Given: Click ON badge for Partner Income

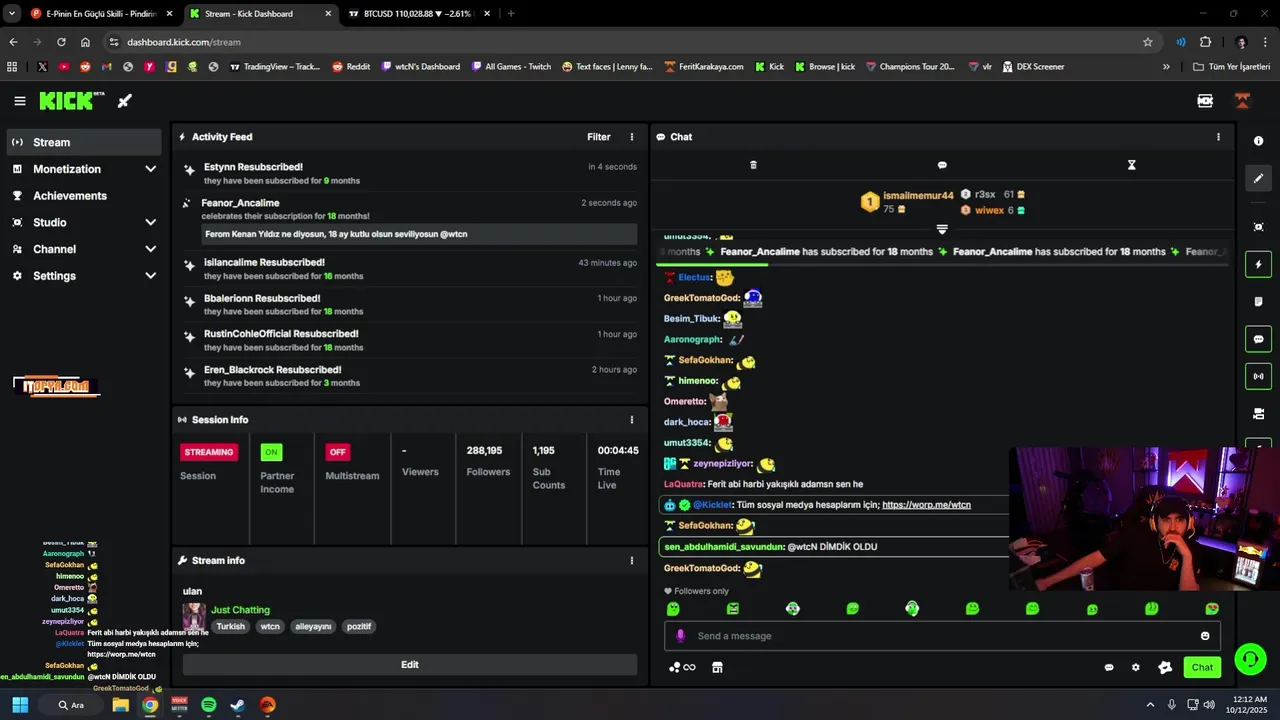Looking at the screenshot, I should (271, 452).
